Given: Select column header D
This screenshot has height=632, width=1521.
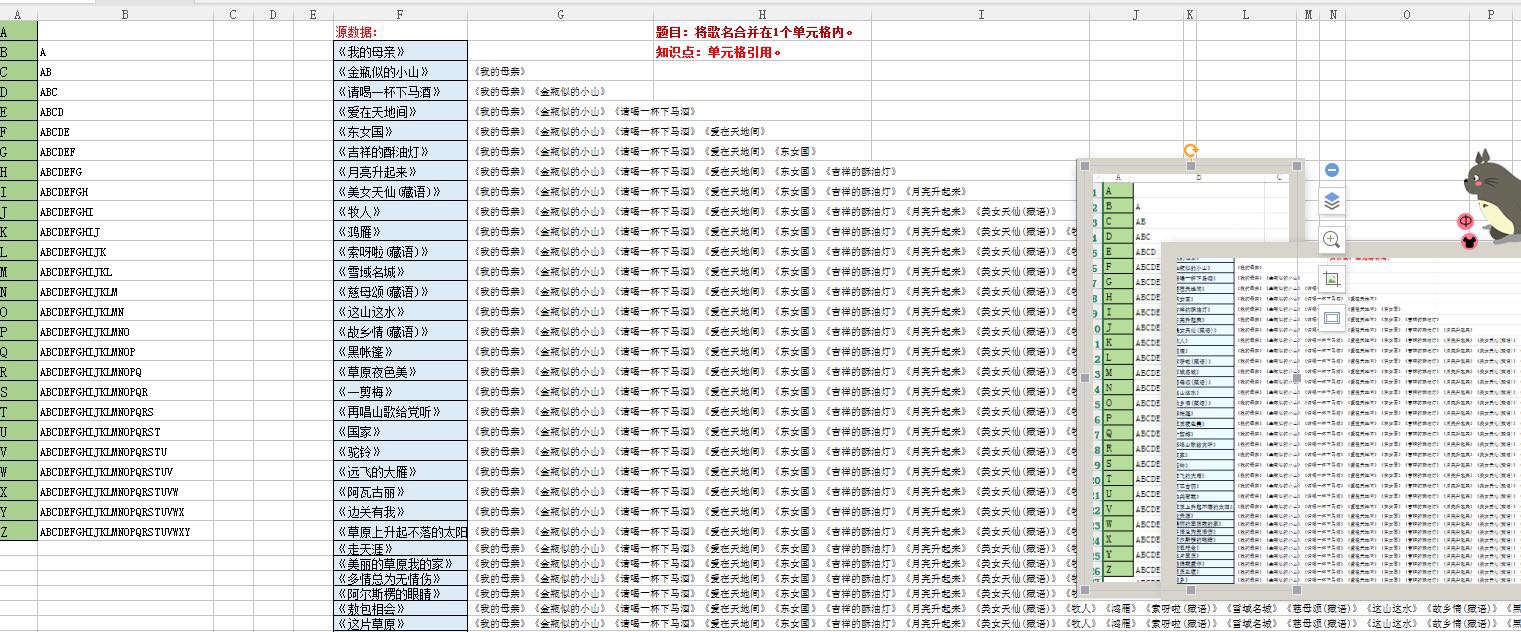Looking at the screenshot, I should pyautogui.click(x=274, y=14).
